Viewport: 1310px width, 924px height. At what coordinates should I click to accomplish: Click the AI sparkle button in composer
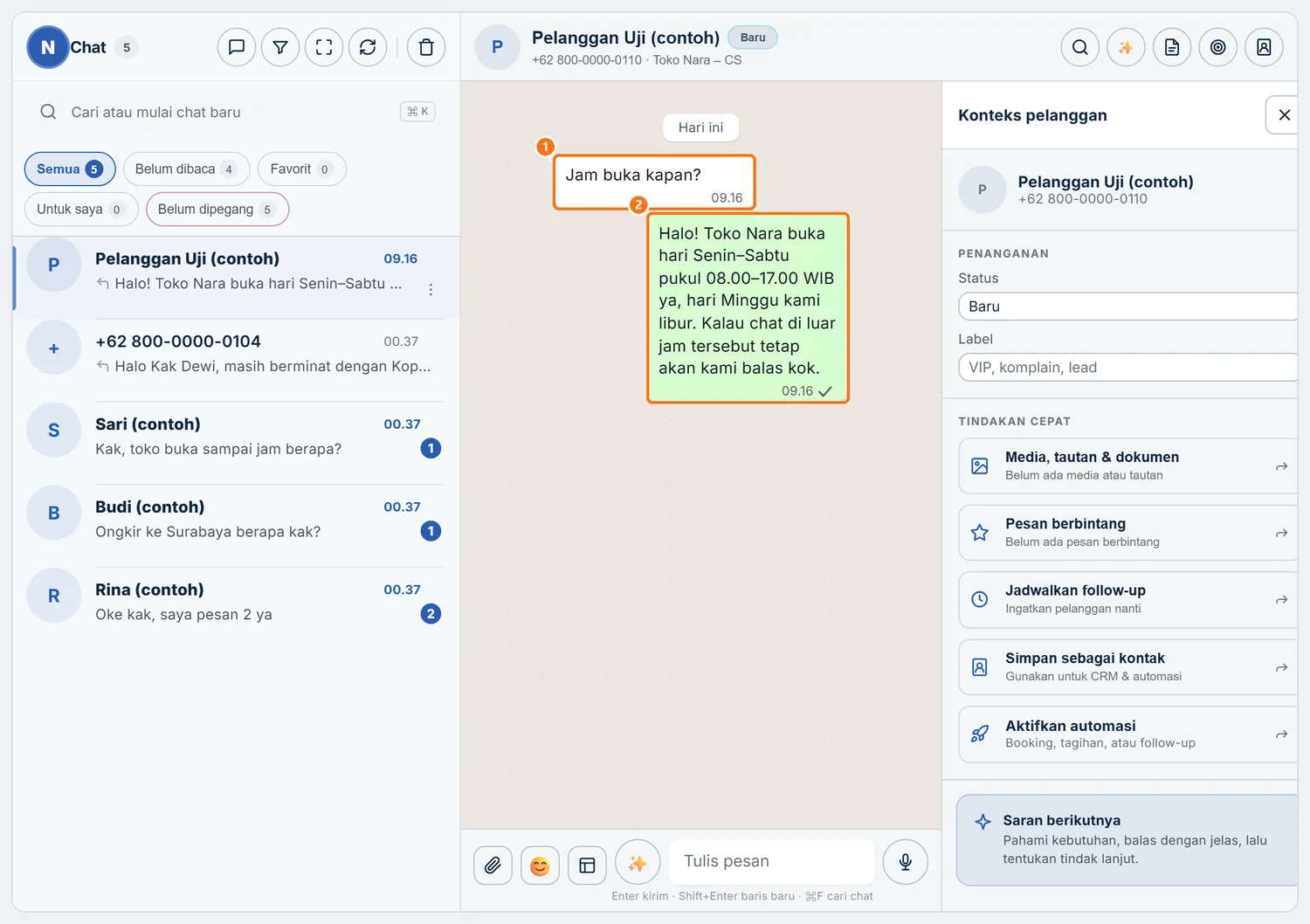click(x=638, y=863)
